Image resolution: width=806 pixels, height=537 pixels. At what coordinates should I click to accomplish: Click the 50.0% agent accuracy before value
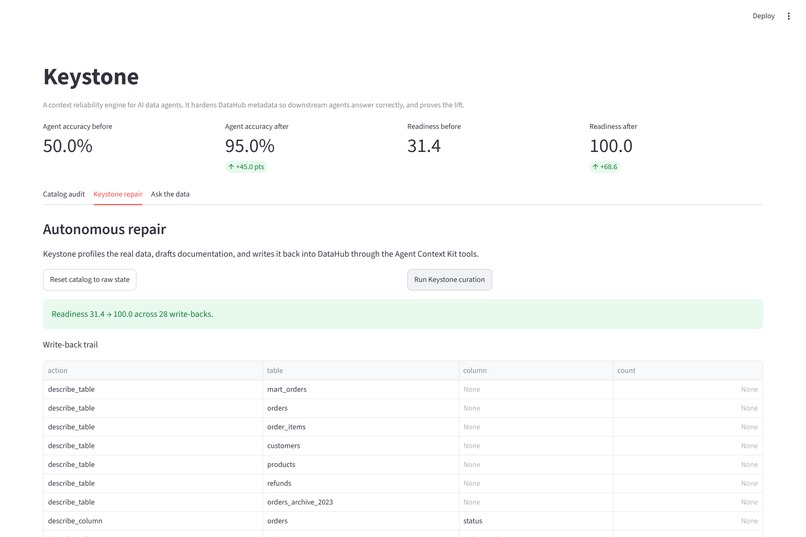(x=68, y=146)
